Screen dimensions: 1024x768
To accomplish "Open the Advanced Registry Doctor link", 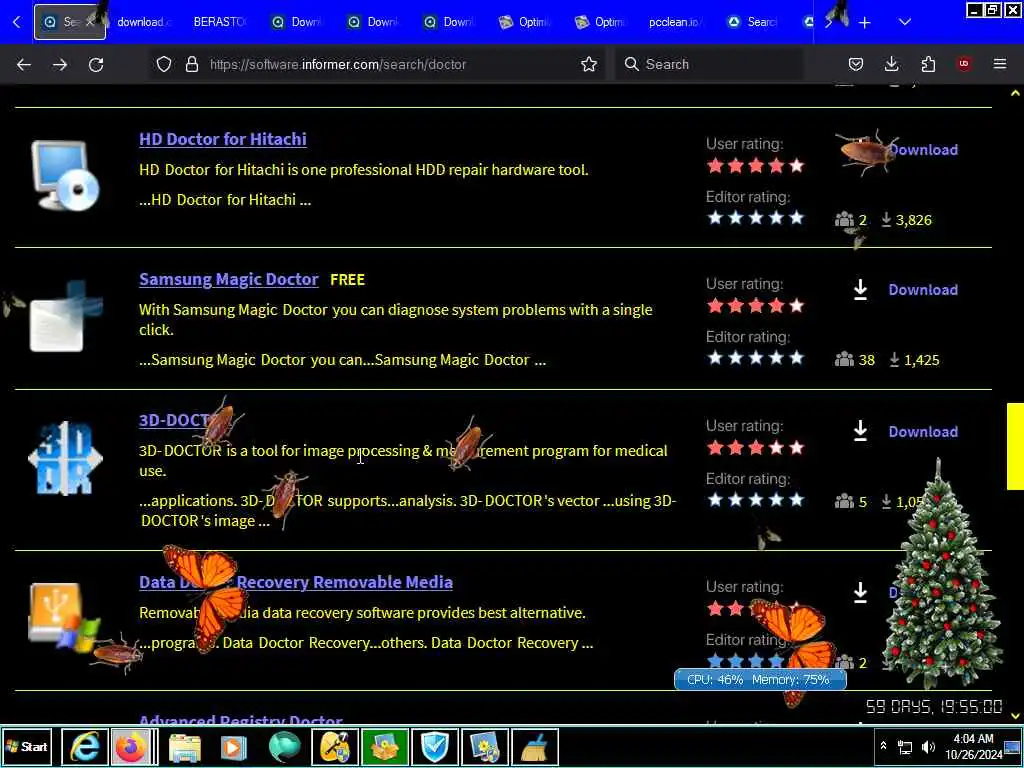I will 241,720.
